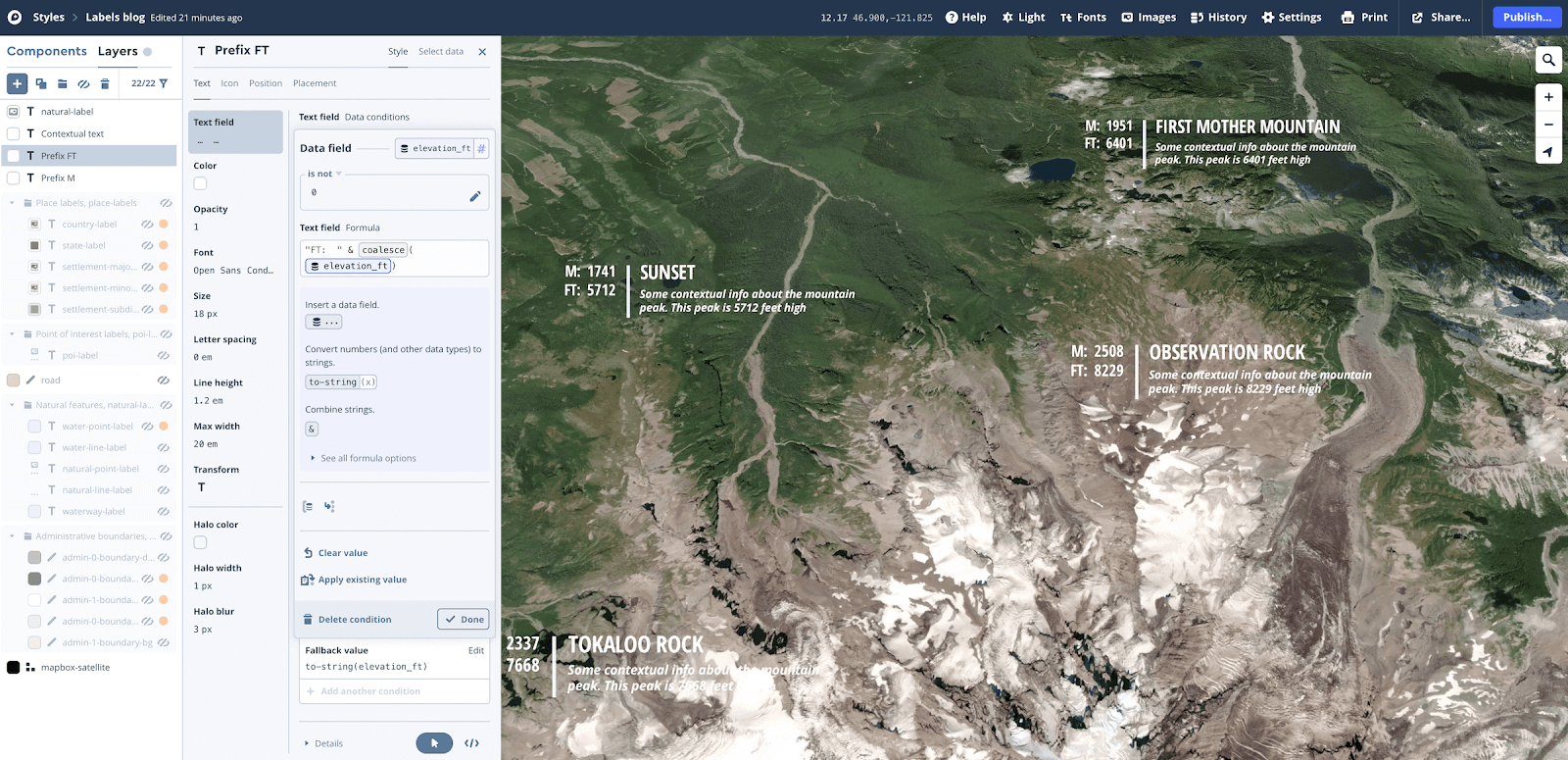Insert data field chip in formula helper

(x=323, y=322)
